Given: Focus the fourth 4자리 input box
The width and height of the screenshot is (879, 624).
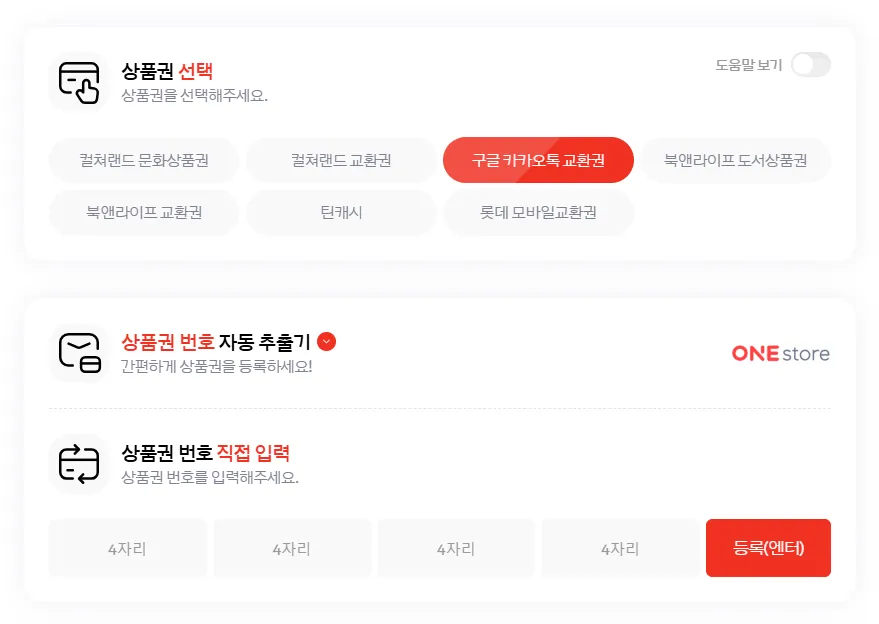Looking at the screenshot, I should pos(620,548).
